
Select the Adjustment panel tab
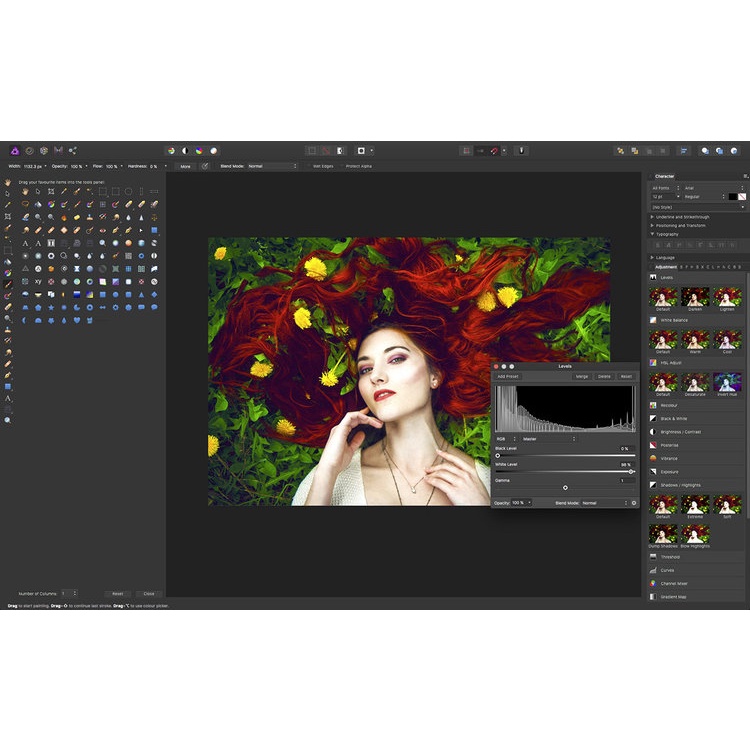666,267
